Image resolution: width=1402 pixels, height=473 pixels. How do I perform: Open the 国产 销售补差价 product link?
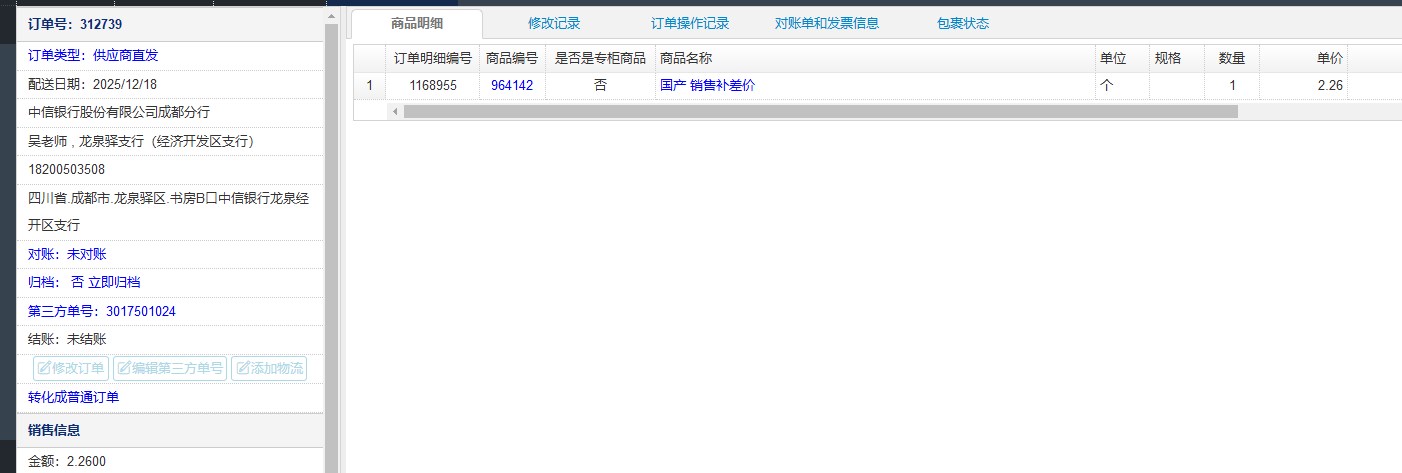pyautogui.click(x=707, y=86)
